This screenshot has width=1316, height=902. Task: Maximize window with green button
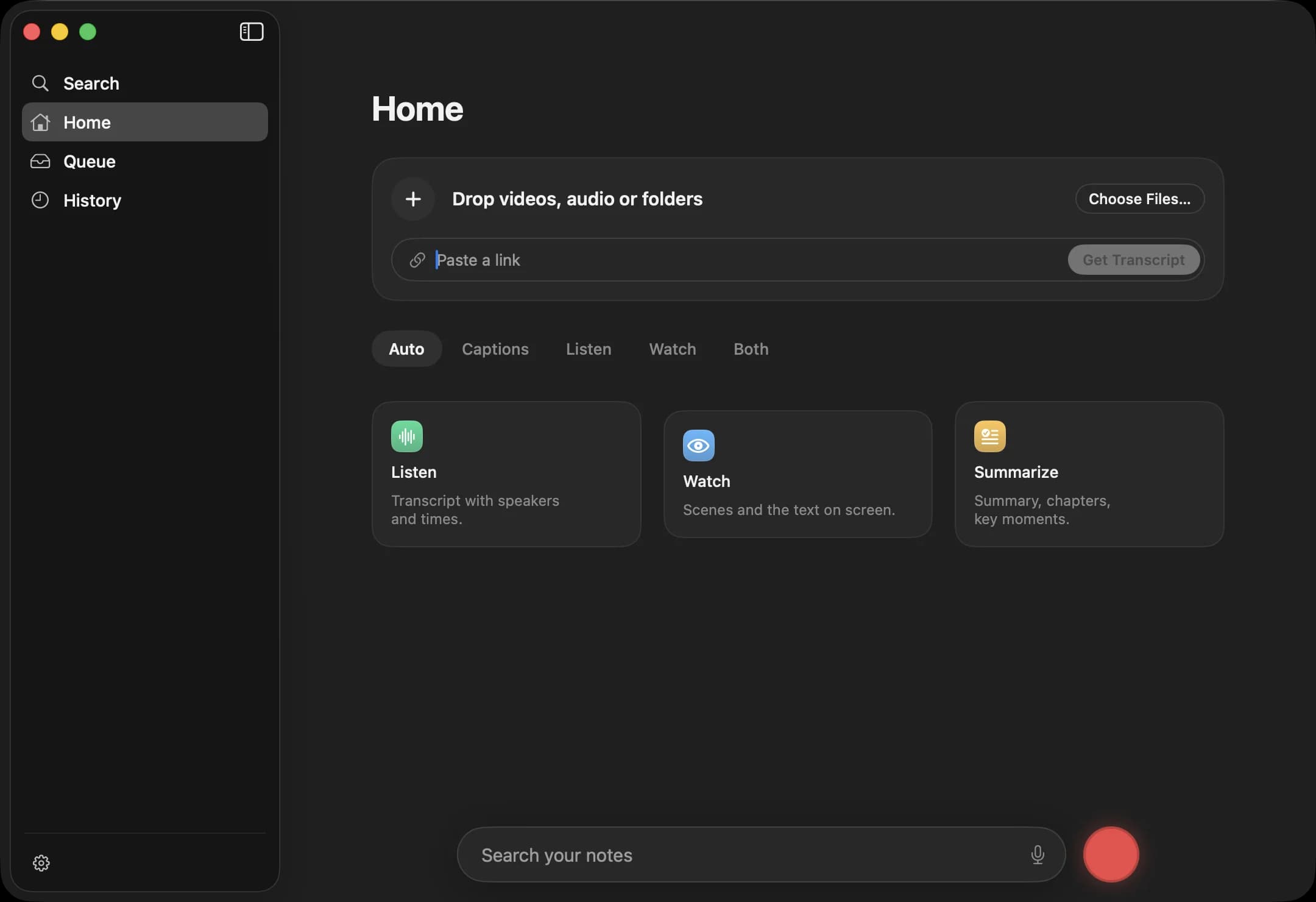point(88,32)
